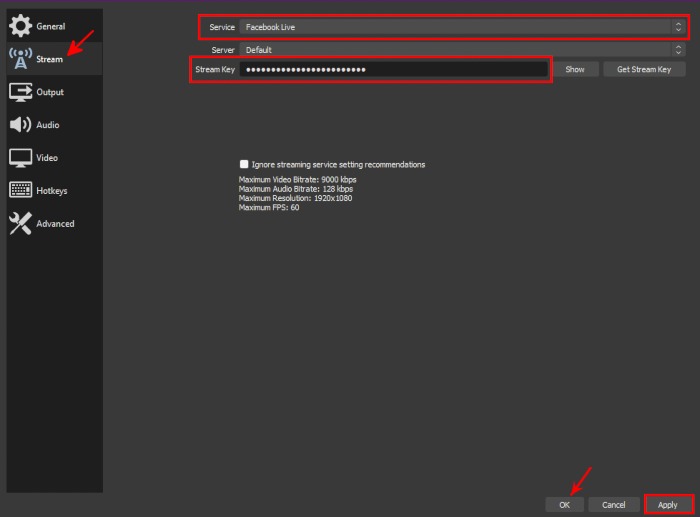Click the Get Stream Key button
Image resolution: width=700 pixels, height=517 pixels.
point(644,69)
